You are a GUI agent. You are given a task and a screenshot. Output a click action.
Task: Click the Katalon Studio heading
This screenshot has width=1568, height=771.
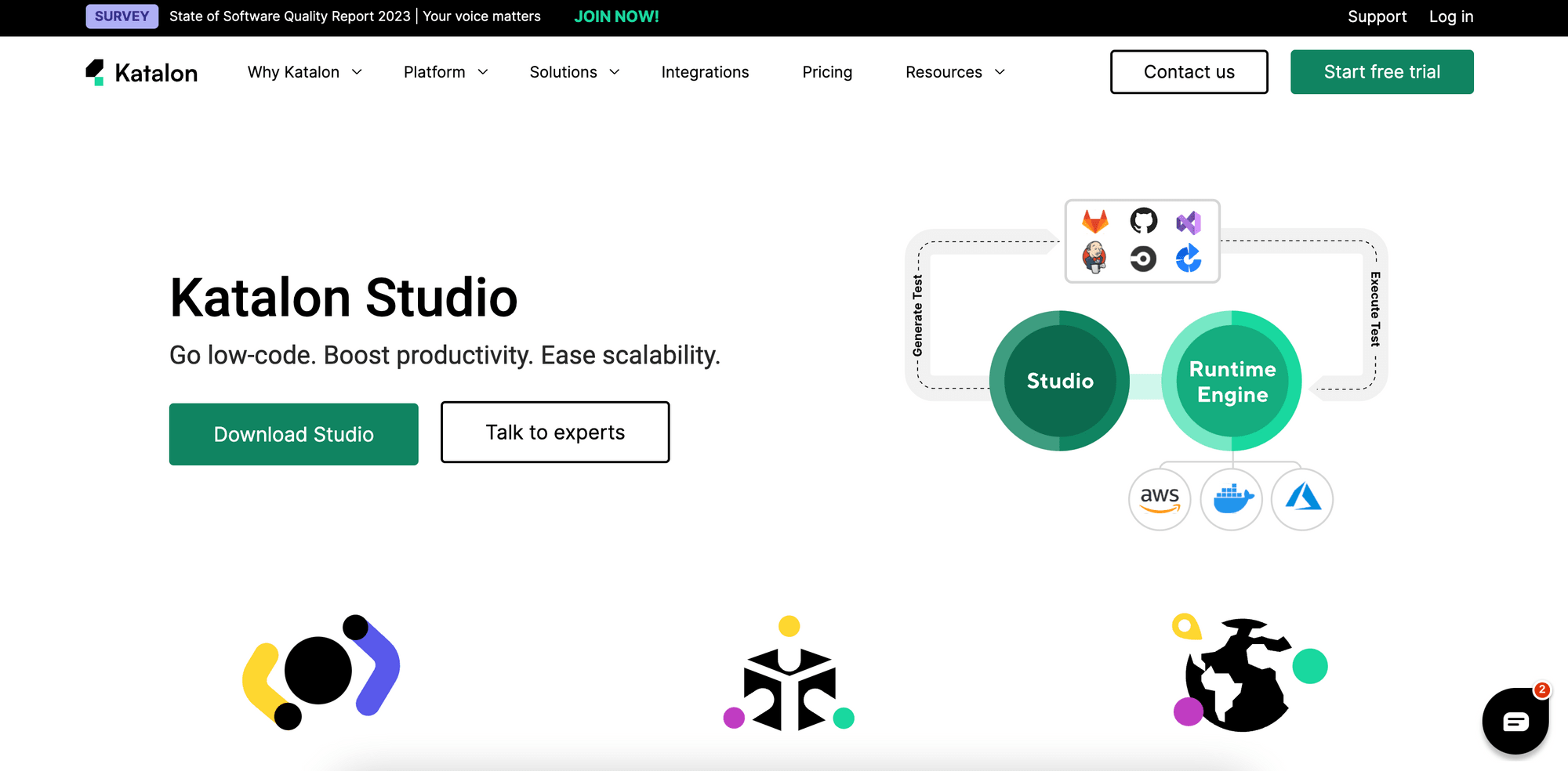click(344, 298)
